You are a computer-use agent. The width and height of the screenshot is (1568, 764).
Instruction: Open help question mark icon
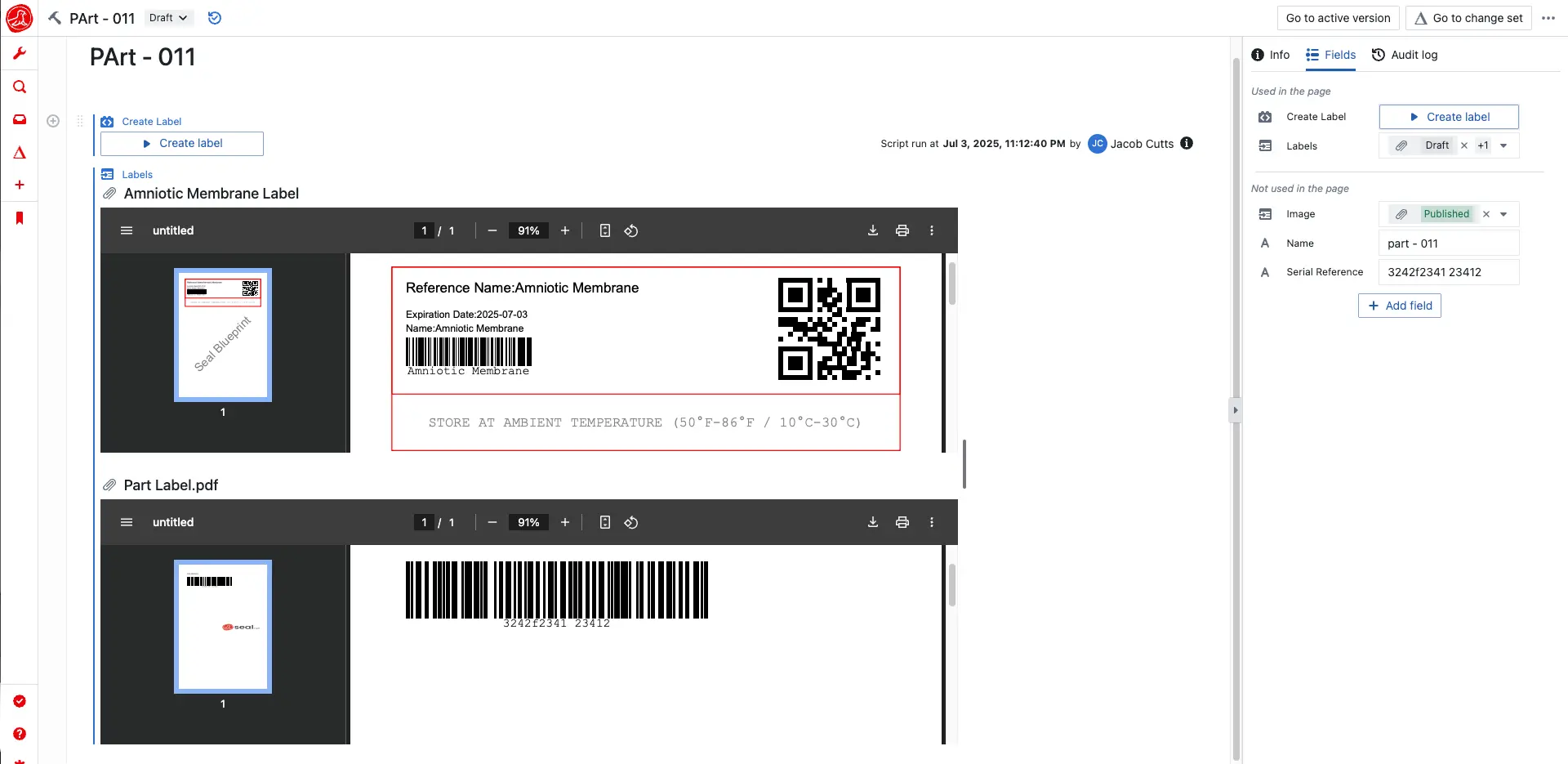[x=20, y=734]
